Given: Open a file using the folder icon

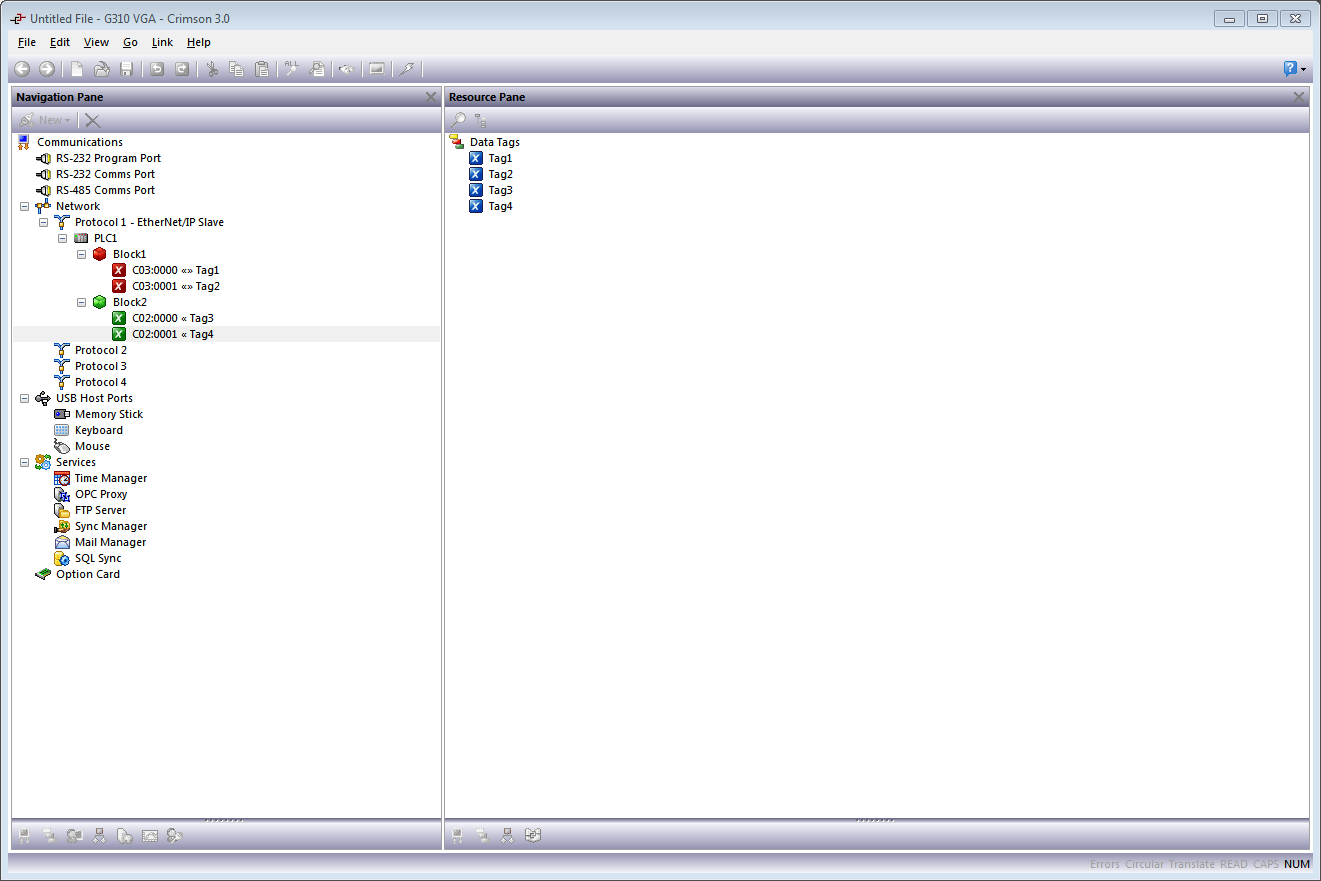Looking at the screenshot, I should (x=102, y=69).
